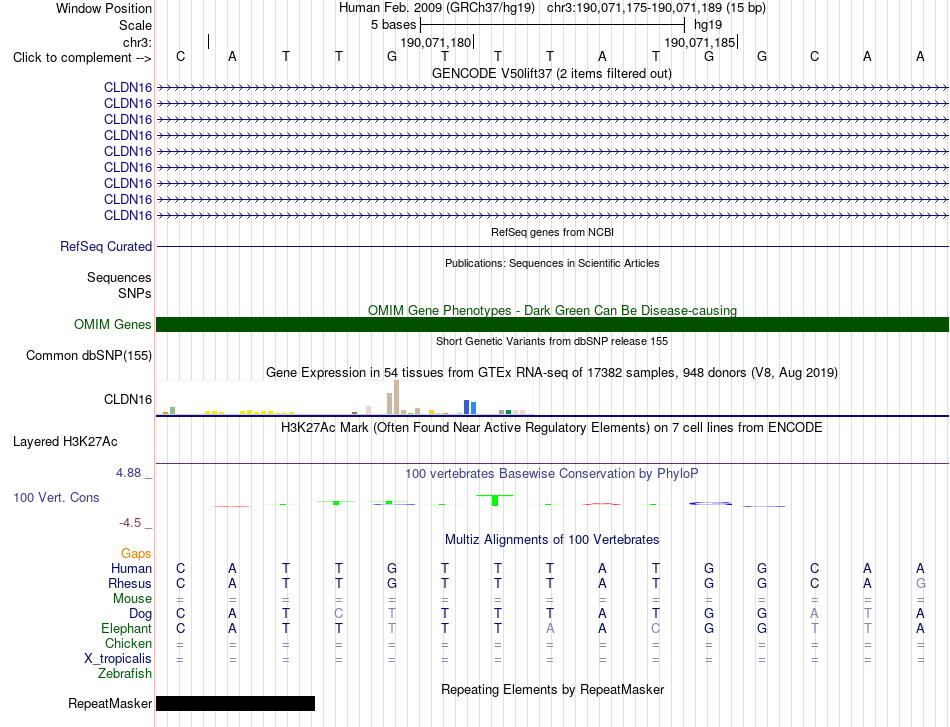Click the 'Click to complement -->' label
Viewport: 950px width, 727px height.
(82, 58)
